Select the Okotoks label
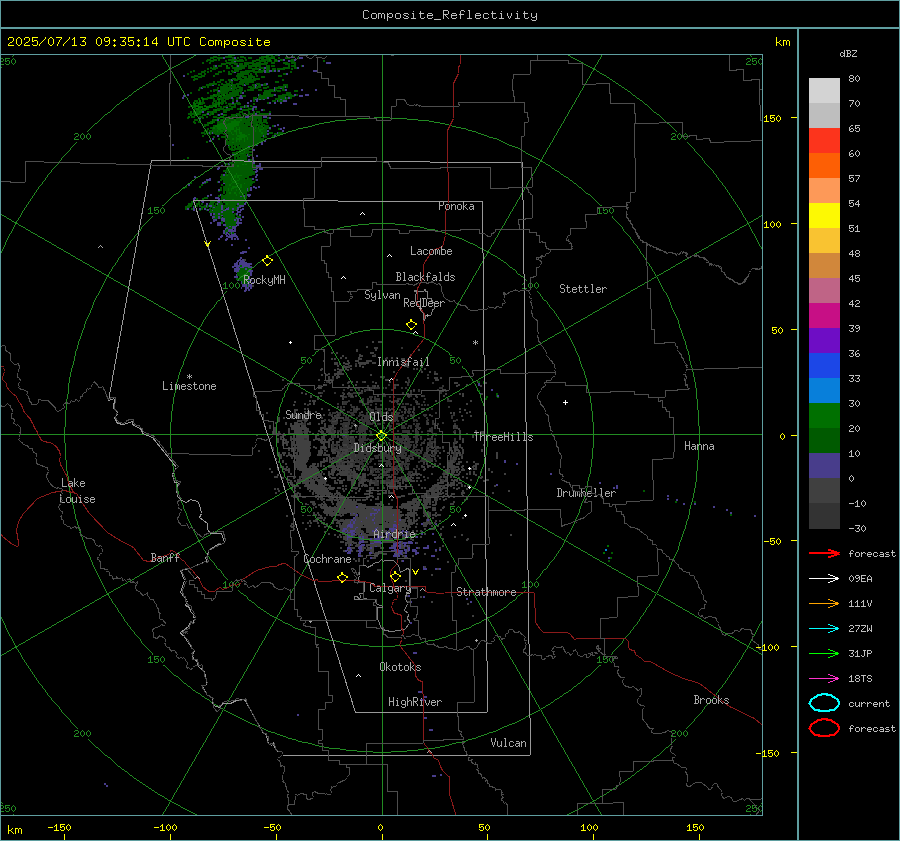This screenshot has width=900, height=841. coord(400,667)
